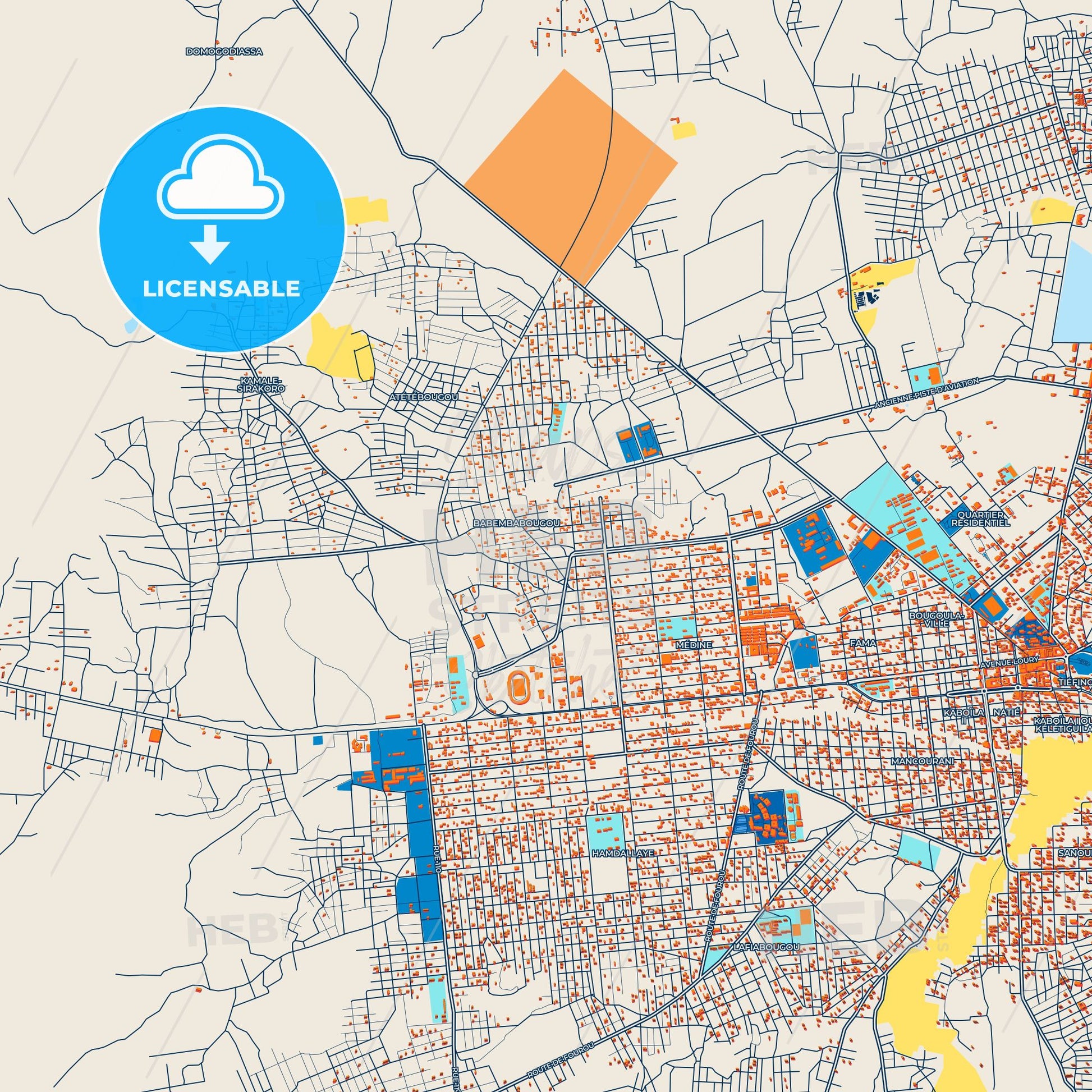This screenshot has width=1092, height=1092.
Task: Click the DOMOGODIASSA label
Action: (225, 53)
